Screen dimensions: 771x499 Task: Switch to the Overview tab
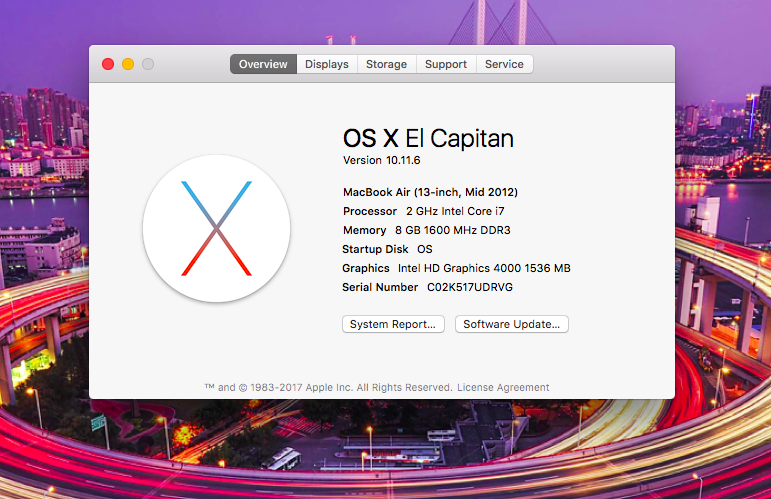click(x=263, y=64)
